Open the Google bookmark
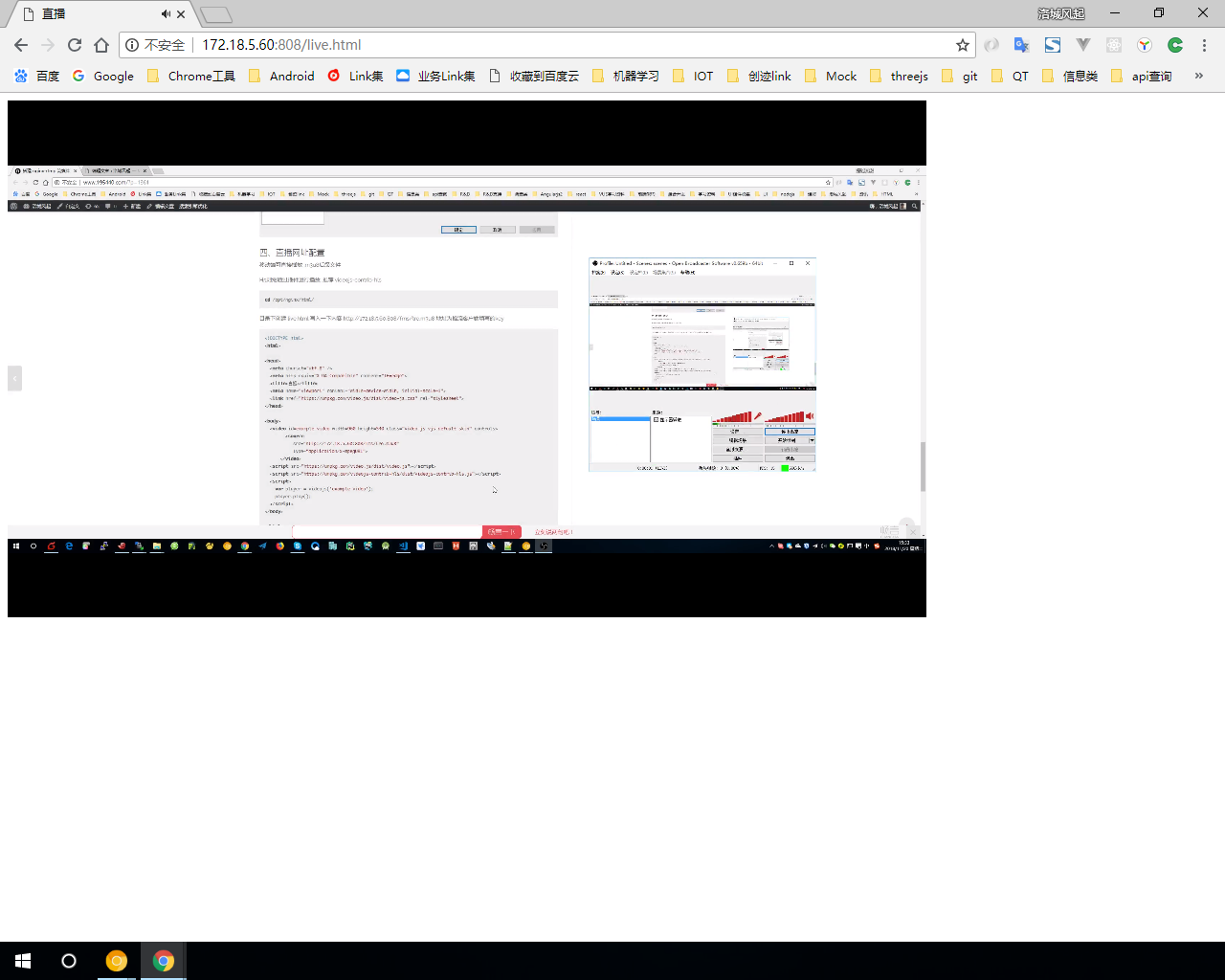The image size is (1225, 980). (x=103, y=76)
